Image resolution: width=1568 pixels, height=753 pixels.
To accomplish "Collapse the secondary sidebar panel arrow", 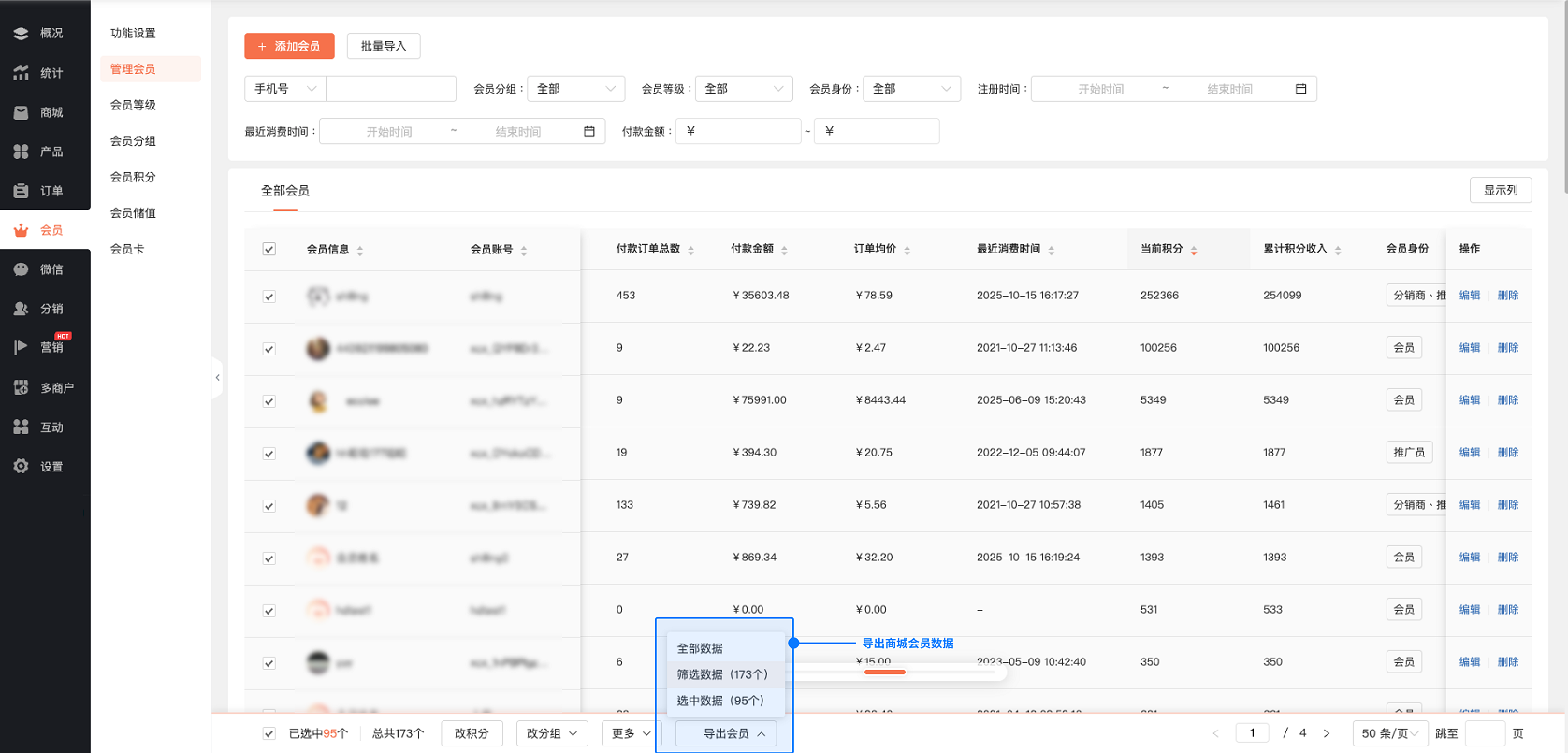I will 218,378.
